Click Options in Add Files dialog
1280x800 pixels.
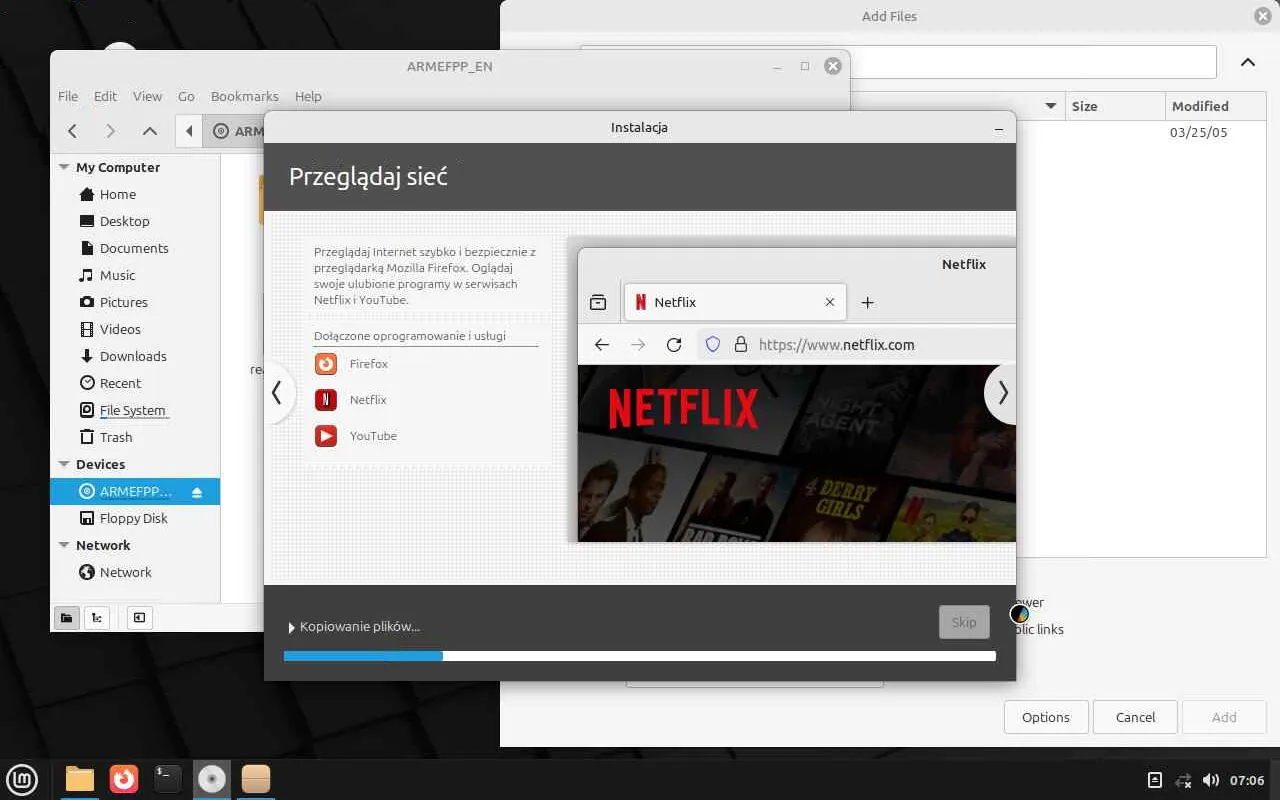[x=1046, y=717]
